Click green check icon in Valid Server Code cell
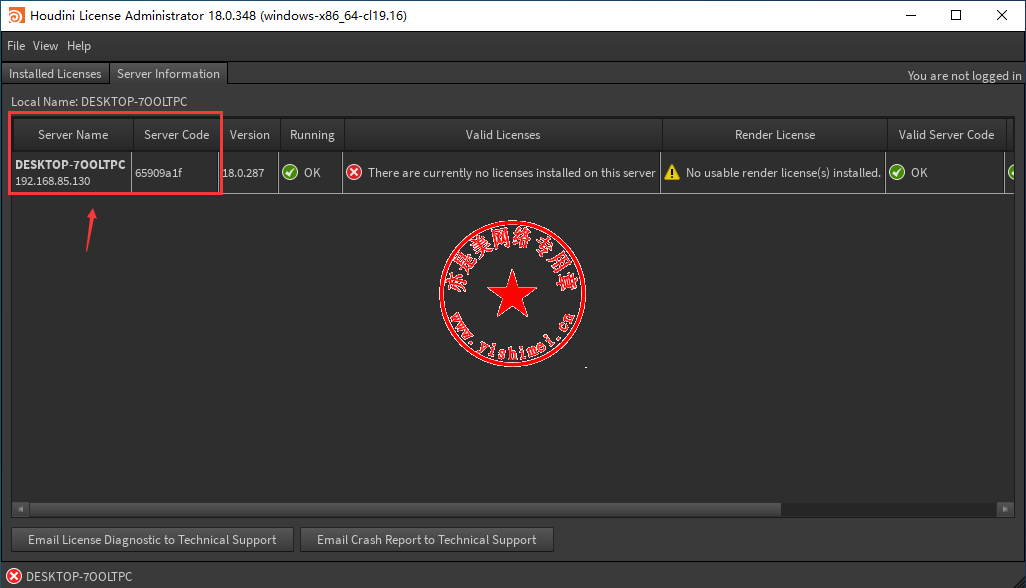 point(897,173)
